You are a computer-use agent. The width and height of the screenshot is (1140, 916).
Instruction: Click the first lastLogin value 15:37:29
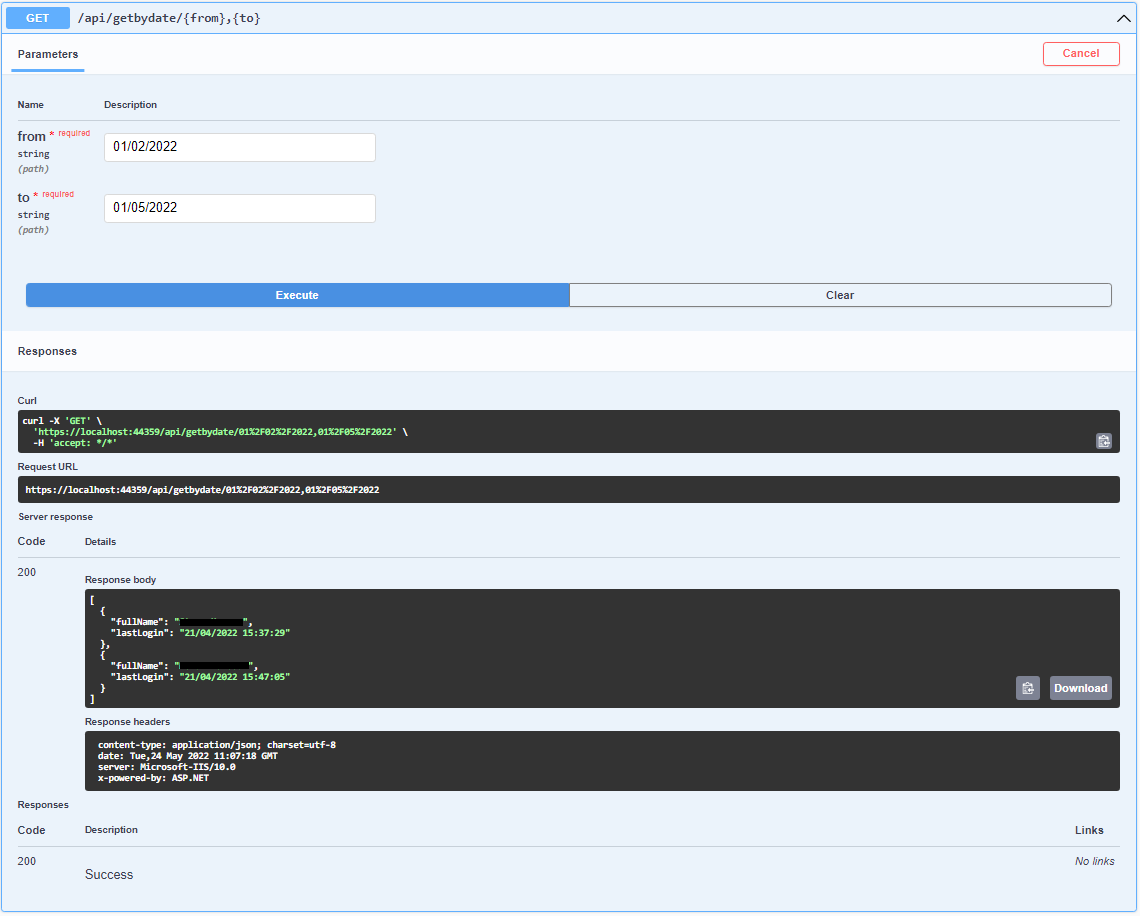(234, 633)
